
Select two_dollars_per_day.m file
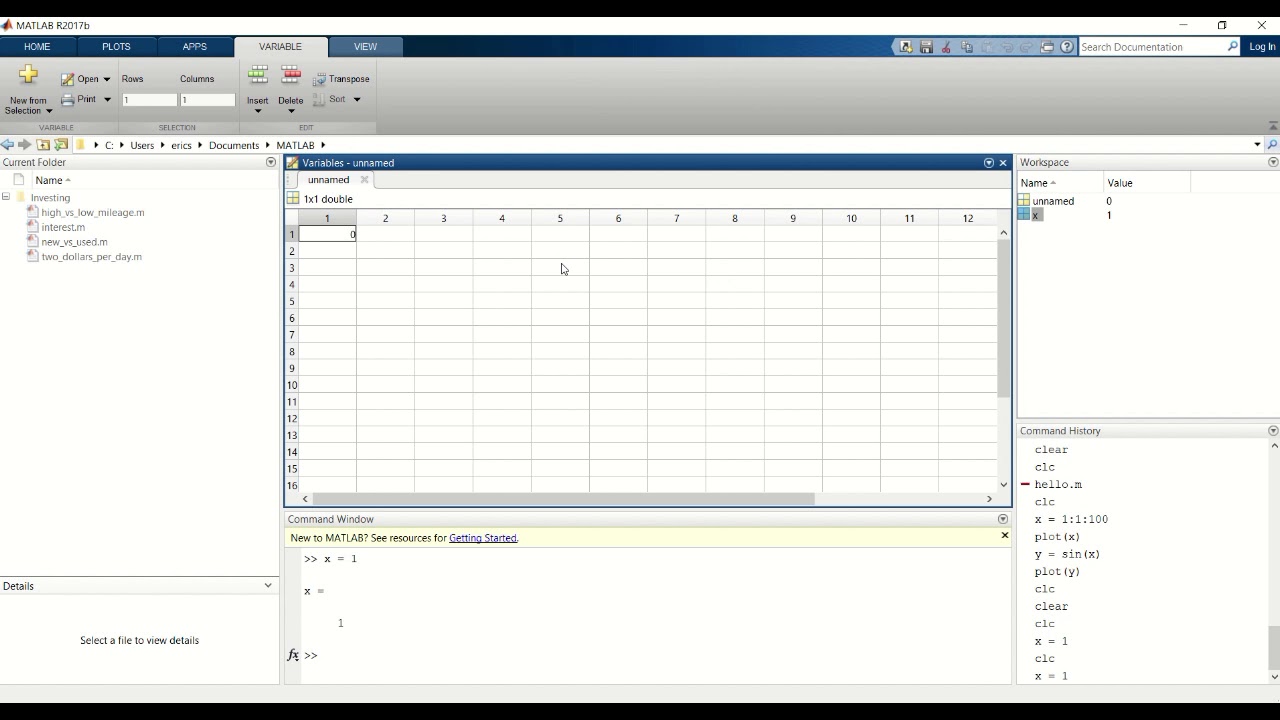tap(91, 257)
